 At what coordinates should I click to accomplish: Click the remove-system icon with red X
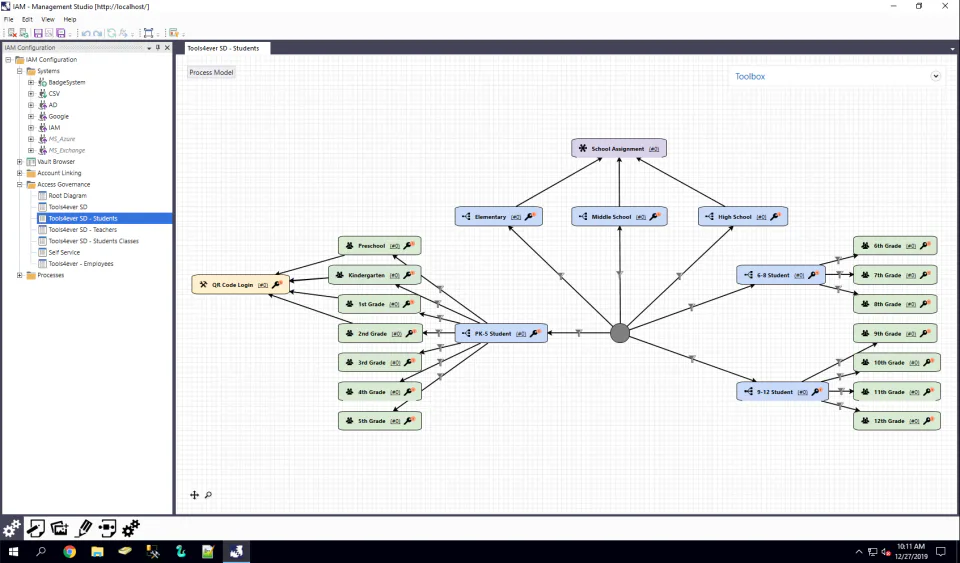pyautogui.click(x=12, y=33)
